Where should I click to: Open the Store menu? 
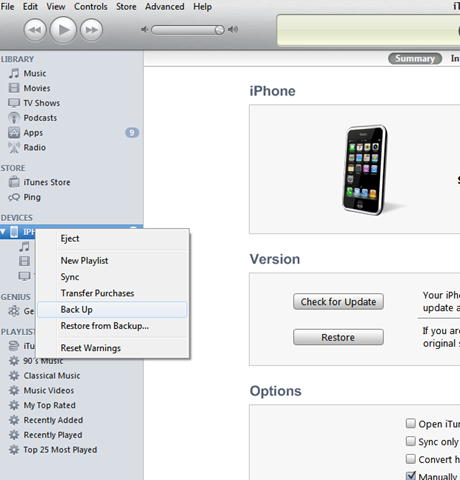tap(126, 7)
